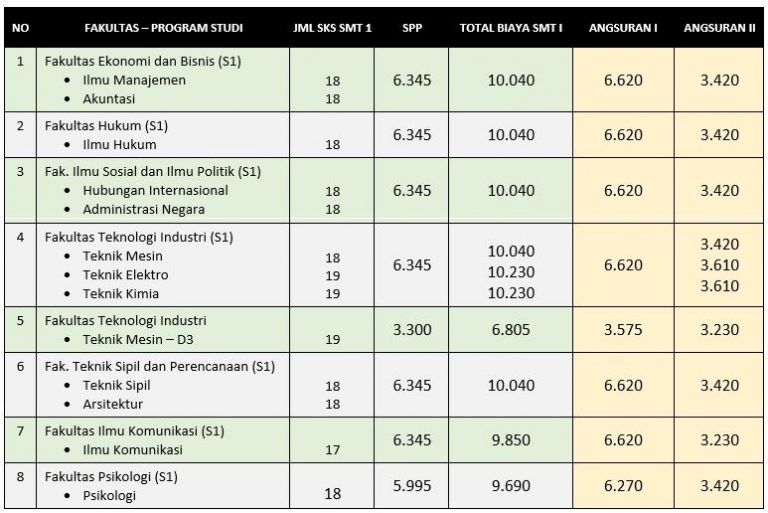Click the ANGSURAN II column header
This screenshot has width=768, height=513.
pos(720,28)
